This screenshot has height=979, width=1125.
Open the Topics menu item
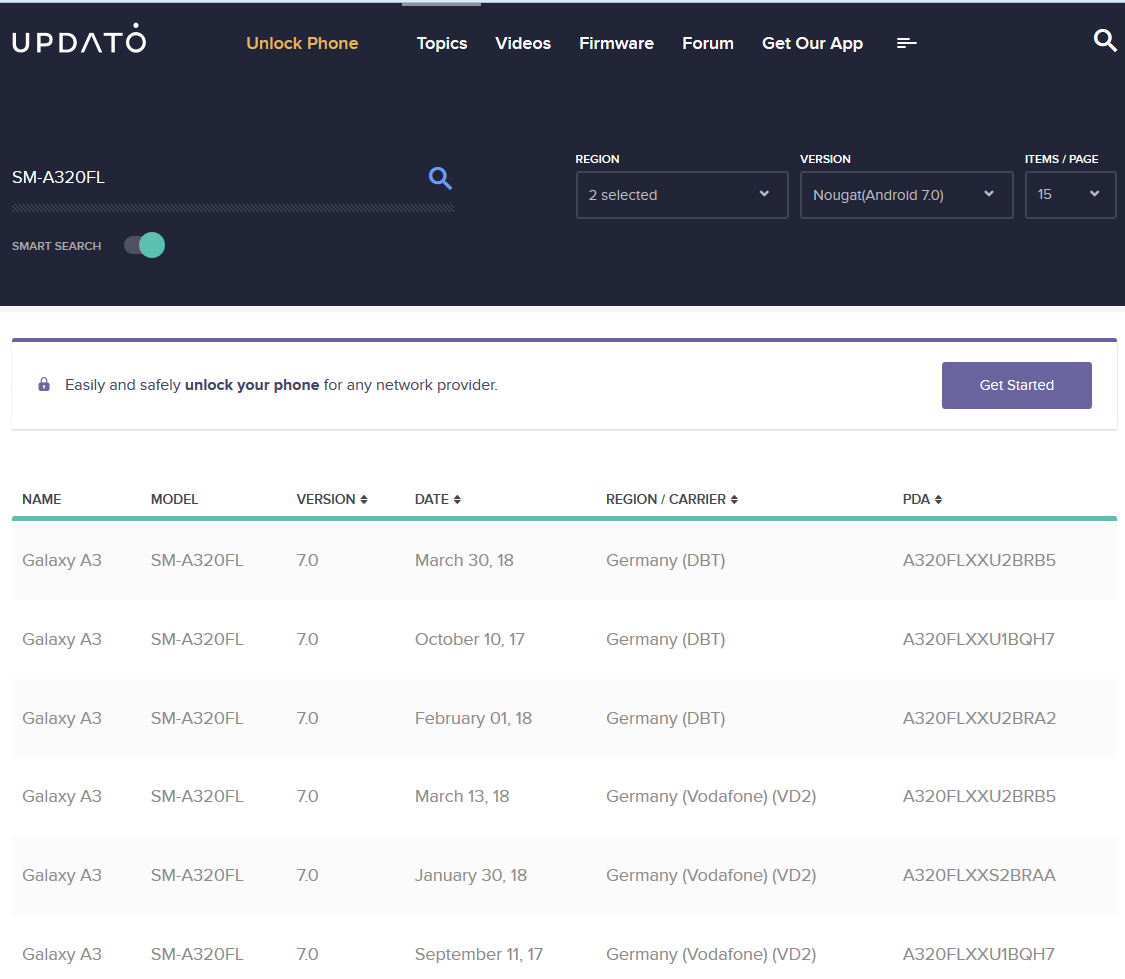442,43
